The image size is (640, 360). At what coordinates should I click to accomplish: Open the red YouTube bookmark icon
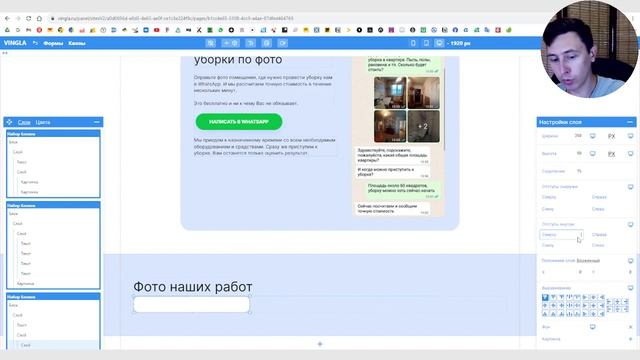point(157,30)
